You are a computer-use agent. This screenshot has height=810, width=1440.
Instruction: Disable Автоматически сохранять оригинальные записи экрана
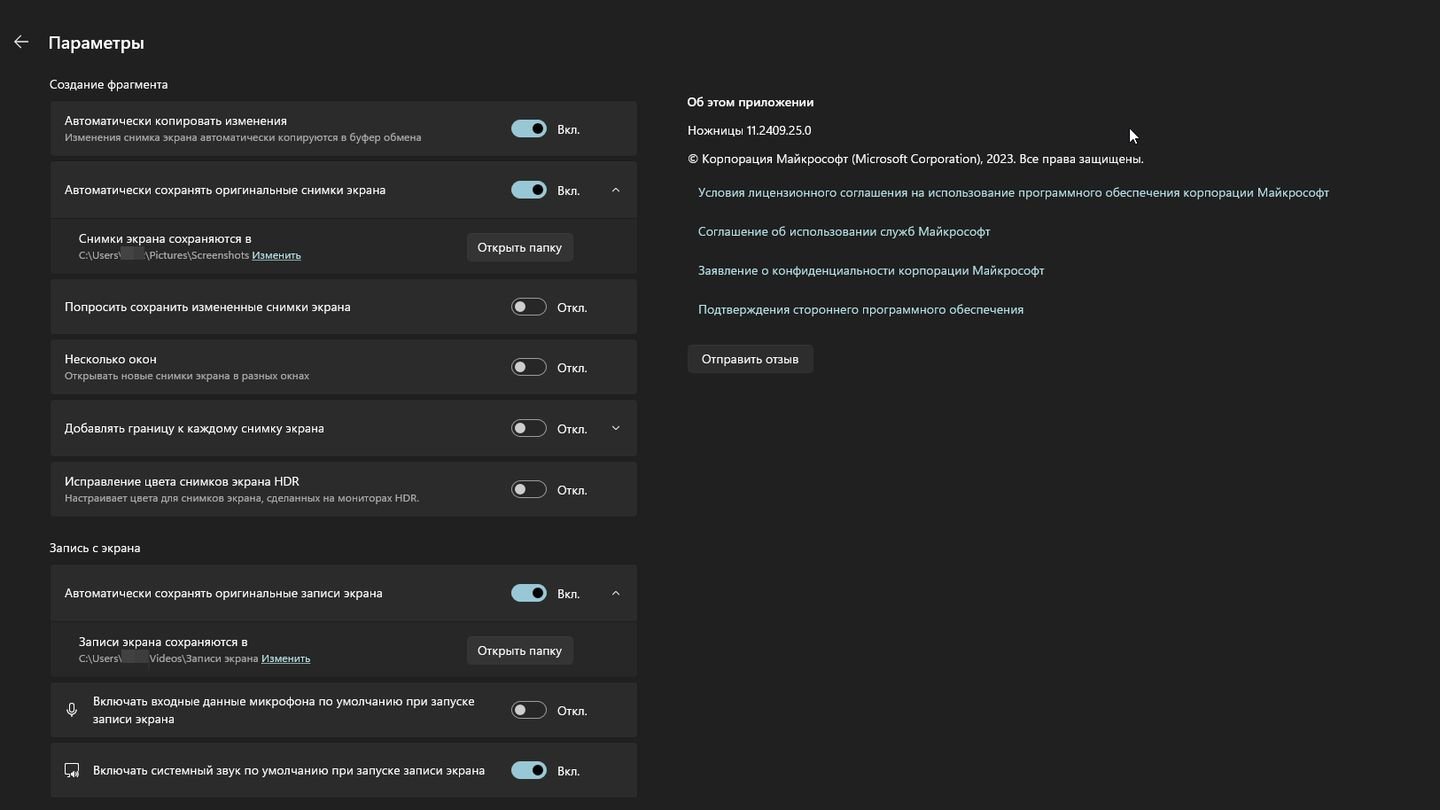(529, 593)
